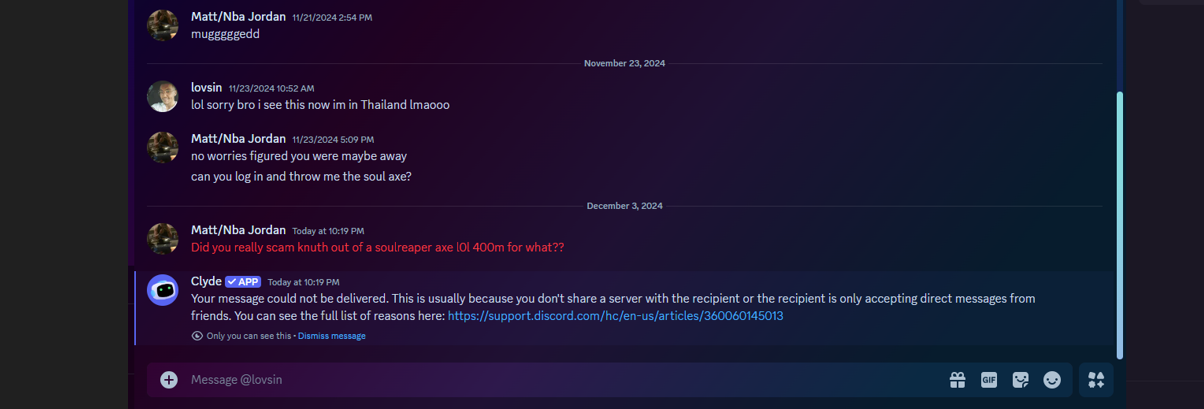Dismiss the Clyde message
This screenshot has width=1204, height=409.
point(331,336)
